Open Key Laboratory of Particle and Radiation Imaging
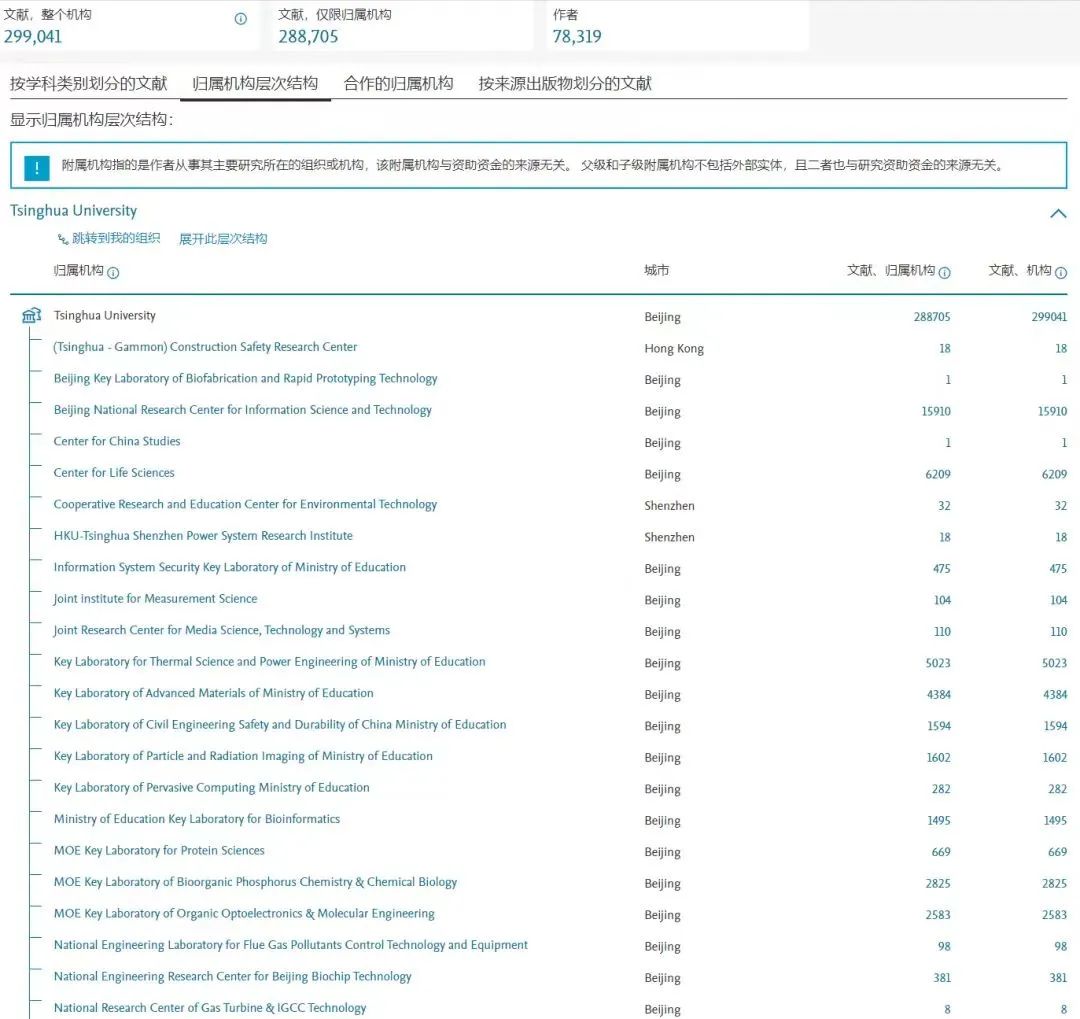1080x1019 pixels. point(243,756)
